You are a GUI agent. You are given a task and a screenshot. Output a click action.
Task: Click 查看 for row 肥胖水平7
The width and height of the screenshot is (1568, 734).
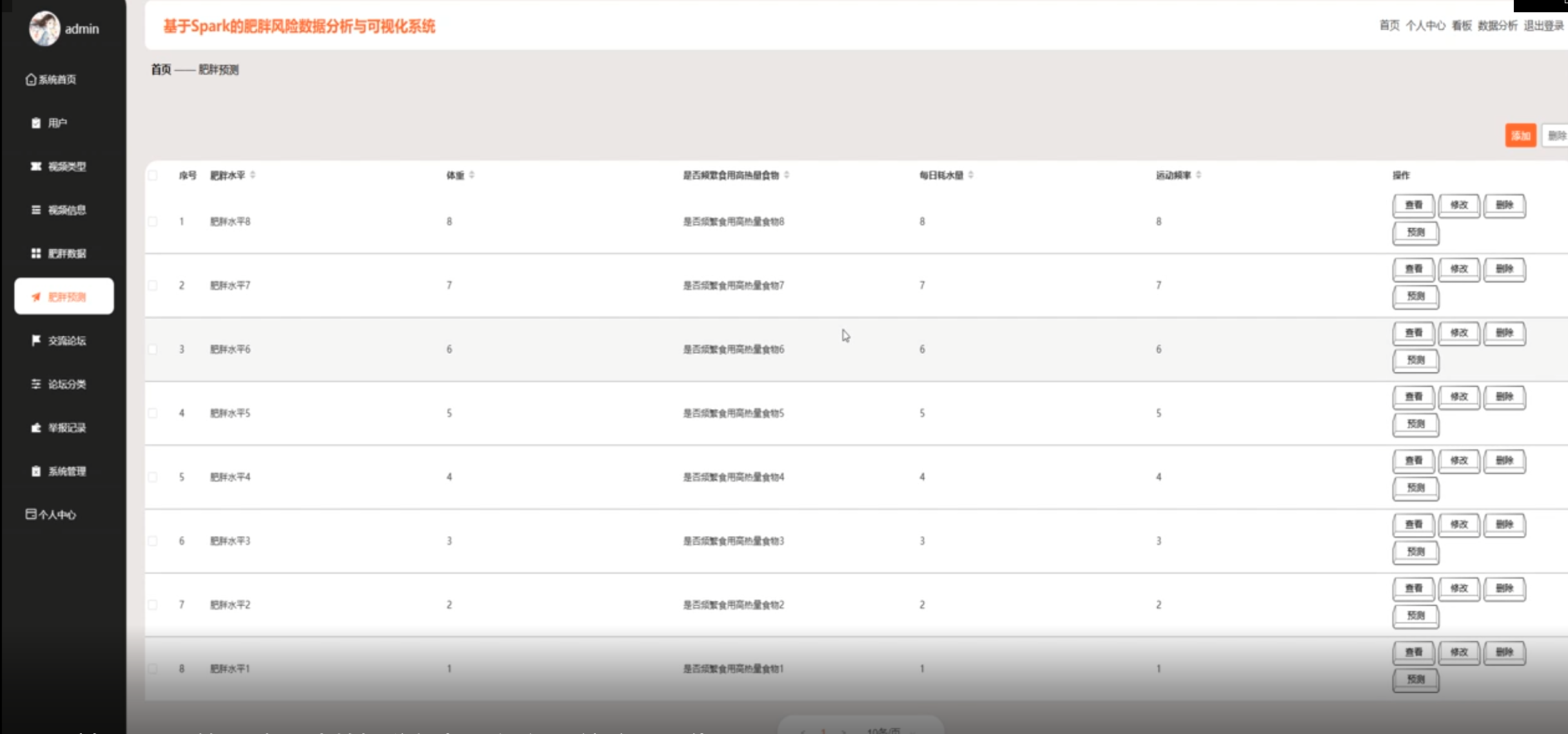(x=1414, y=269)
